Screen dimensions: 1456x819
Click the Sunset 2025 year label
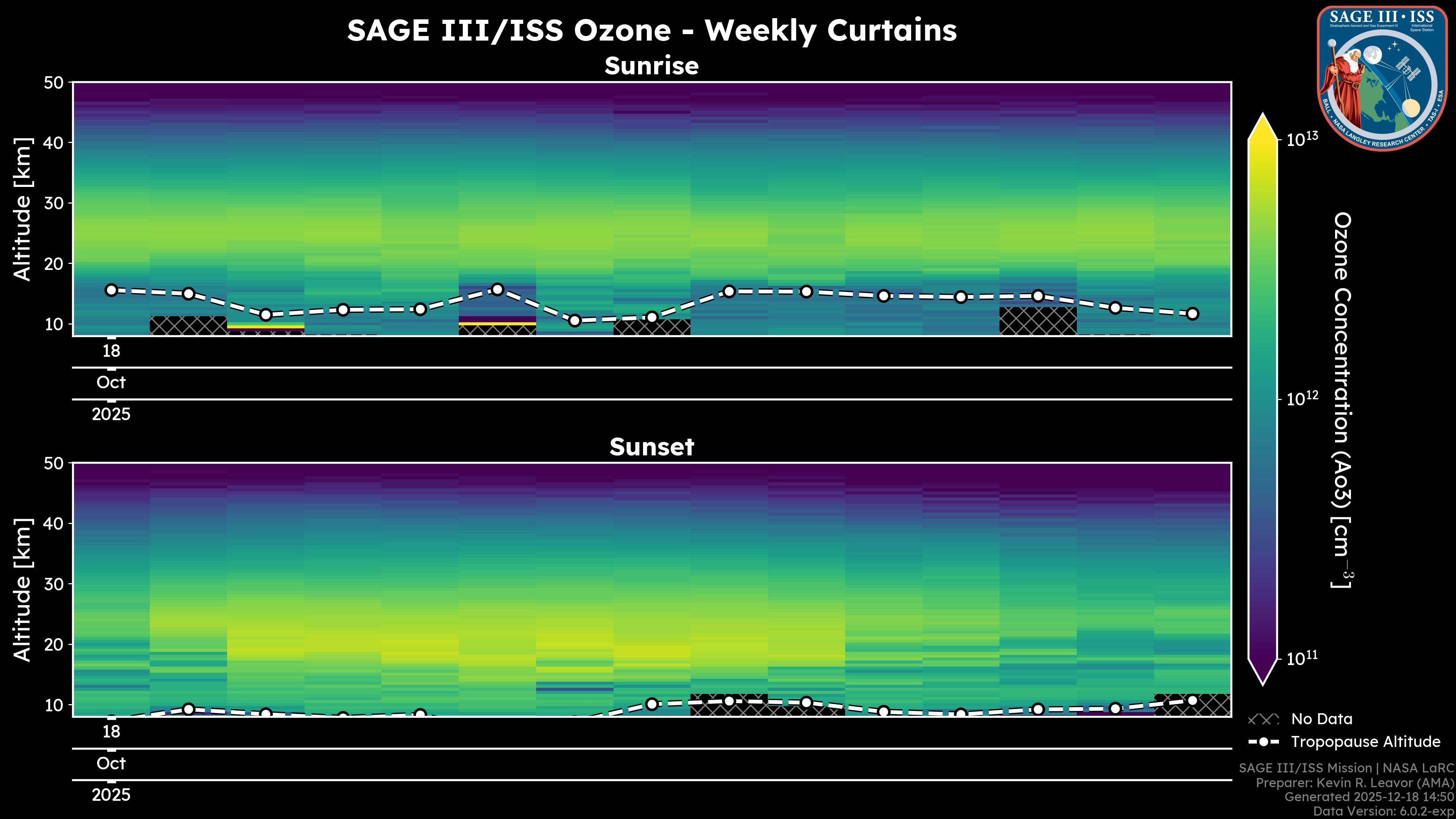coord(111,795)
